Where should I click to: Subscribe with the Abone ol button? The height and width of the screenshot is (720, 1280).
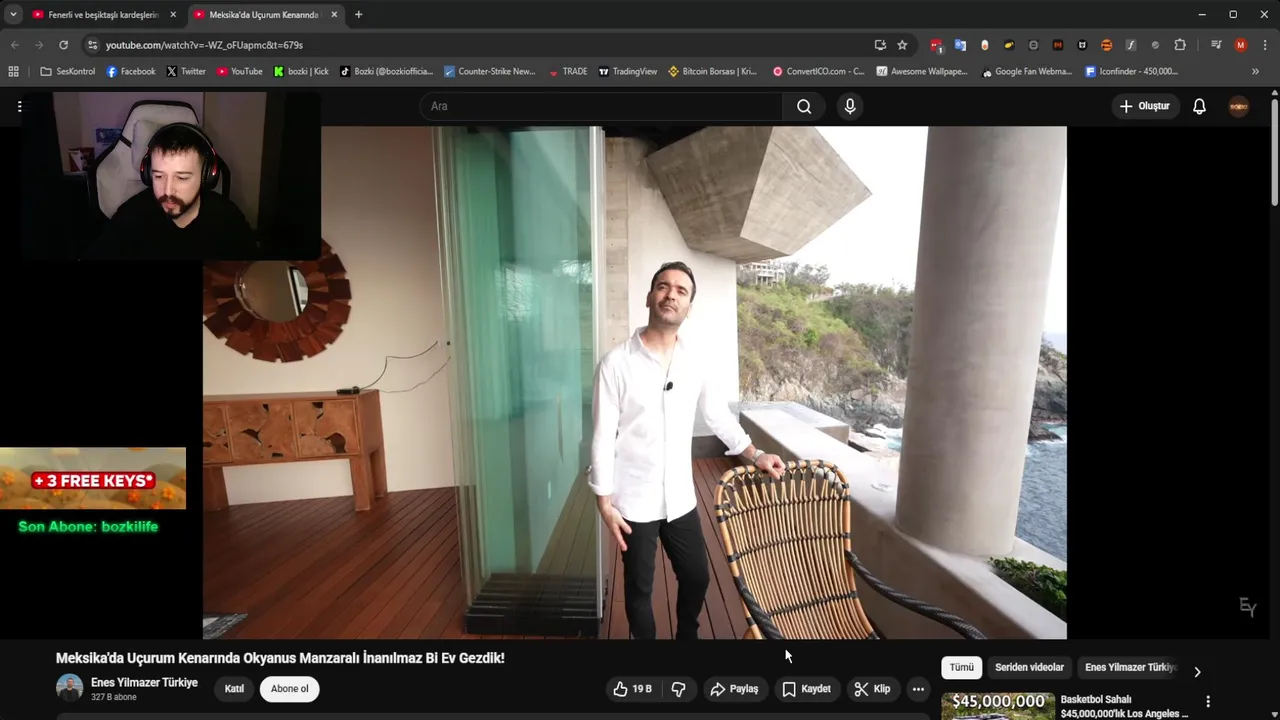290,689
